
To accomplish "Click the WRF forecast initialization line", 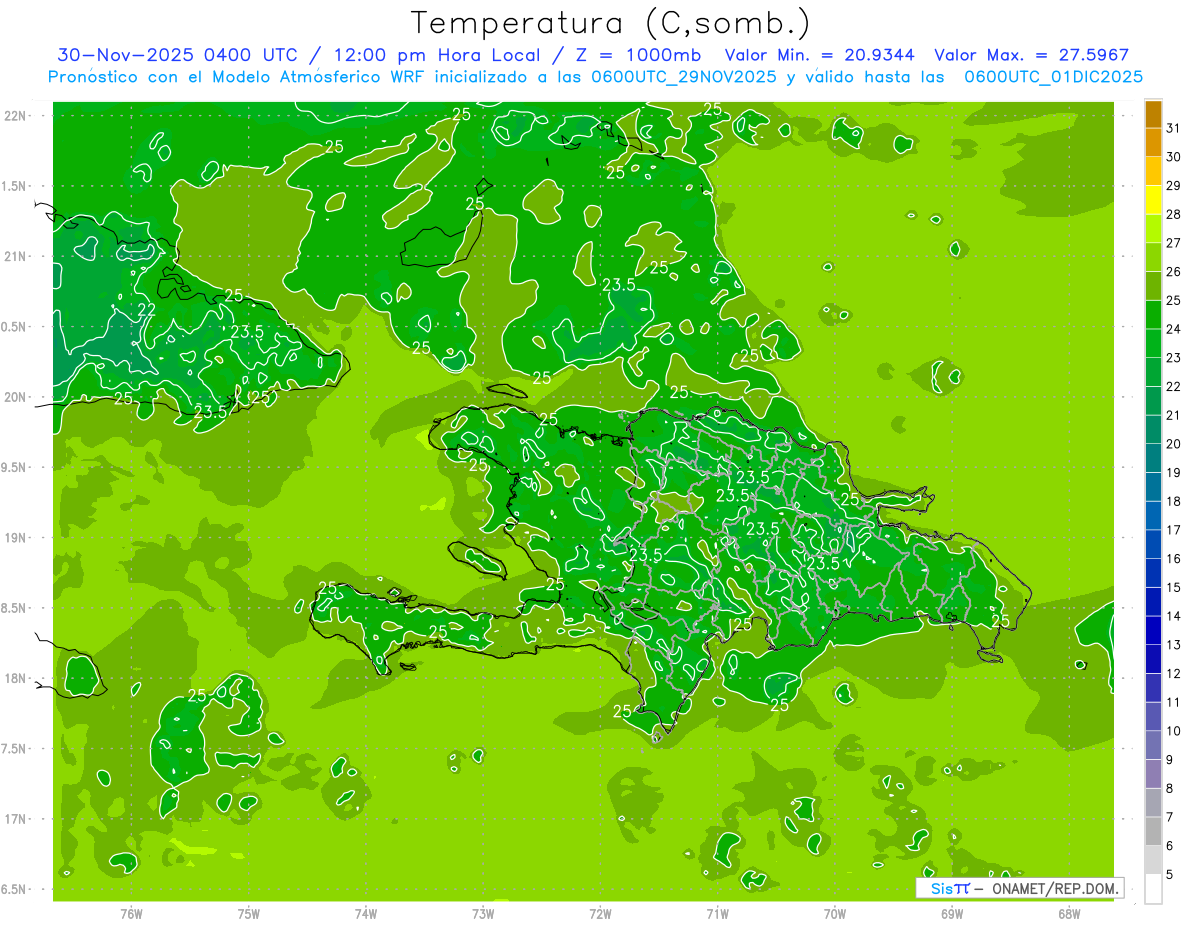I will pos(595,77).
